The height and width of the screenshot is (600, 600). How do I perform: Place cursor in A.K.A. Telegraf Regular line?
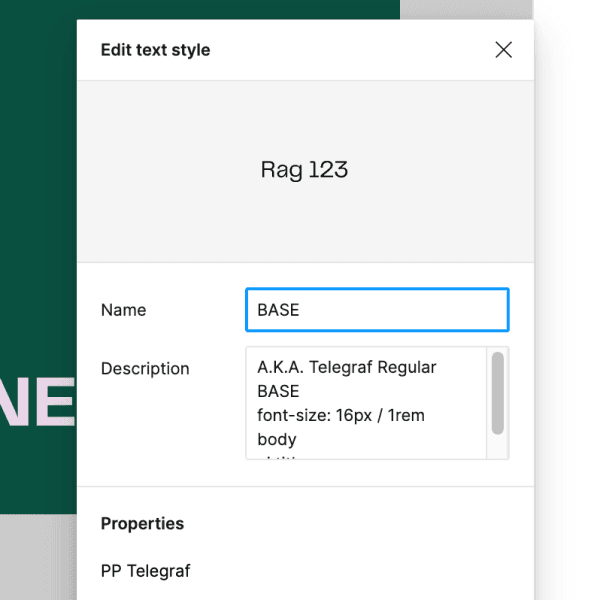[346, 367]
